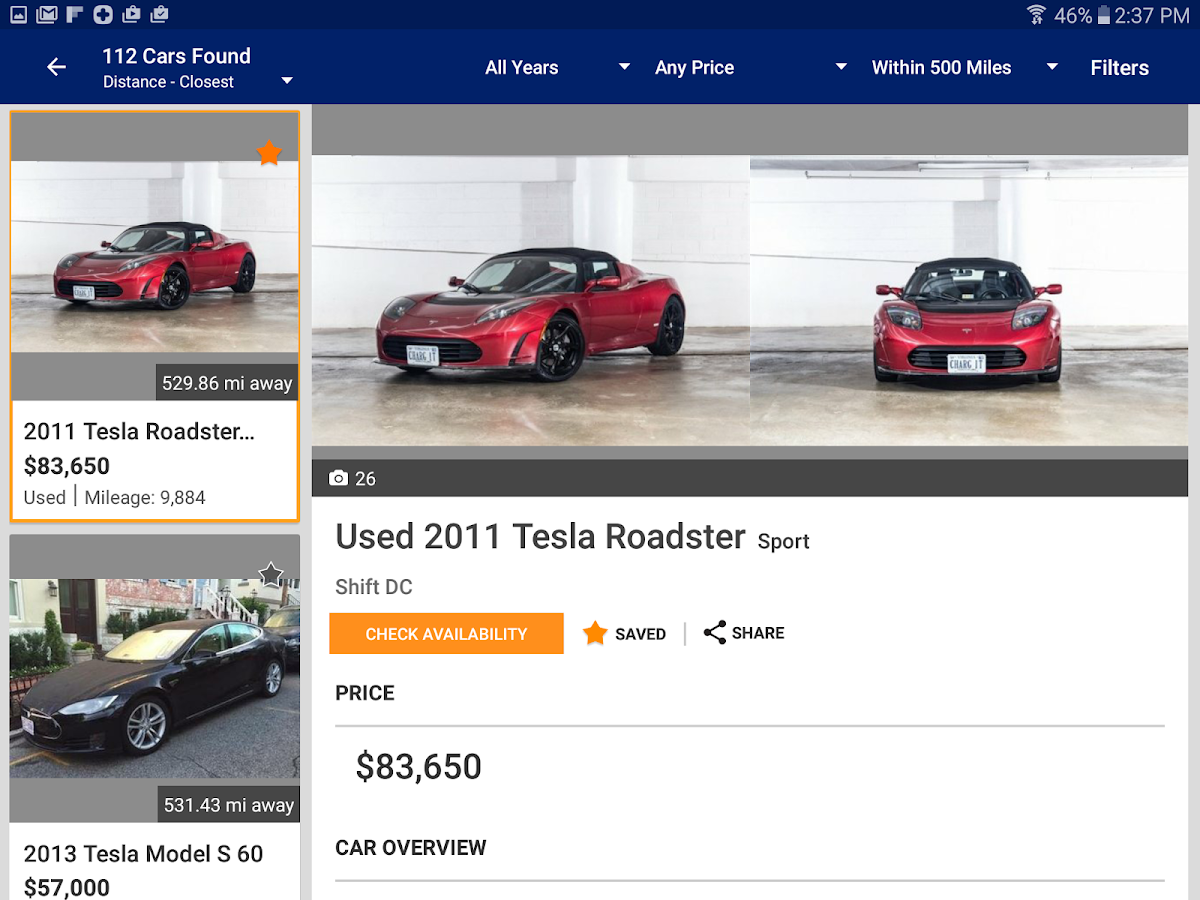
Task: Click the $83,650 price in the listing card
Action: click(67, 466)
